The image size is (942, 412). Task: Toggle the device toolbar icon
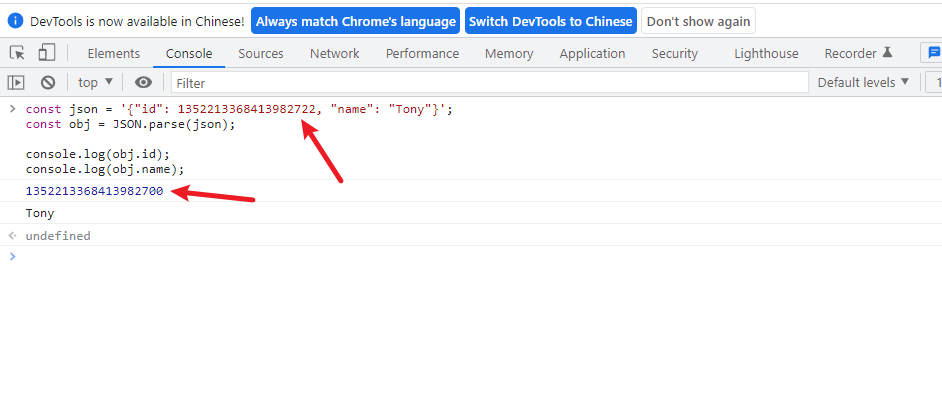tap(47, 54)
